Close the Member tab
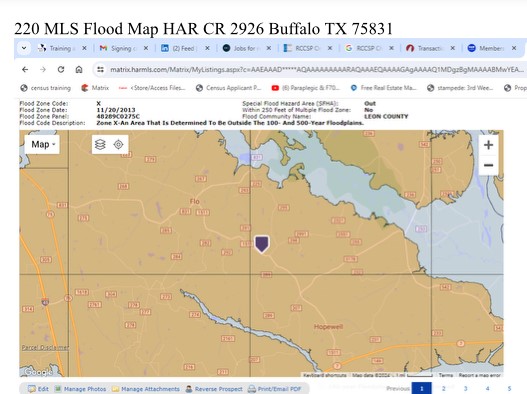This screenshot has height=394, width=527. click(x=514, y=48)
